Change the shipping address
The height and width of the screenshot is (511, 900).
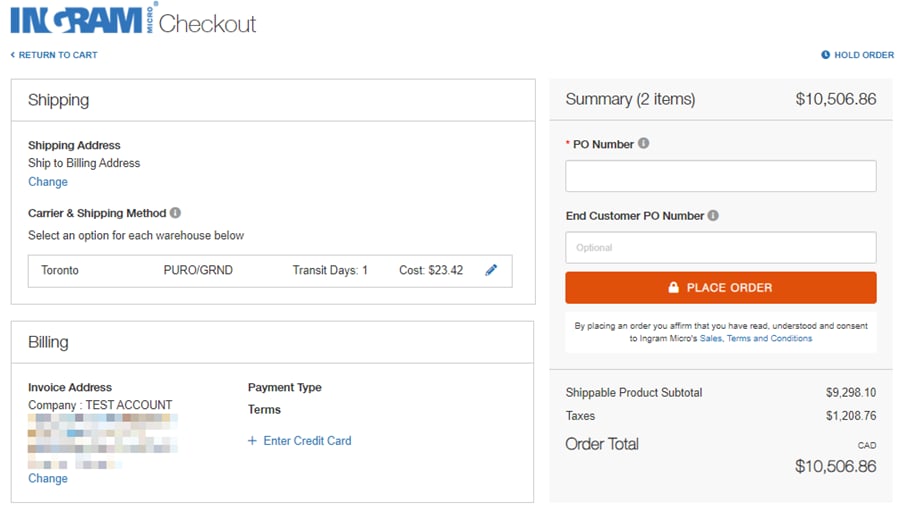48,182
